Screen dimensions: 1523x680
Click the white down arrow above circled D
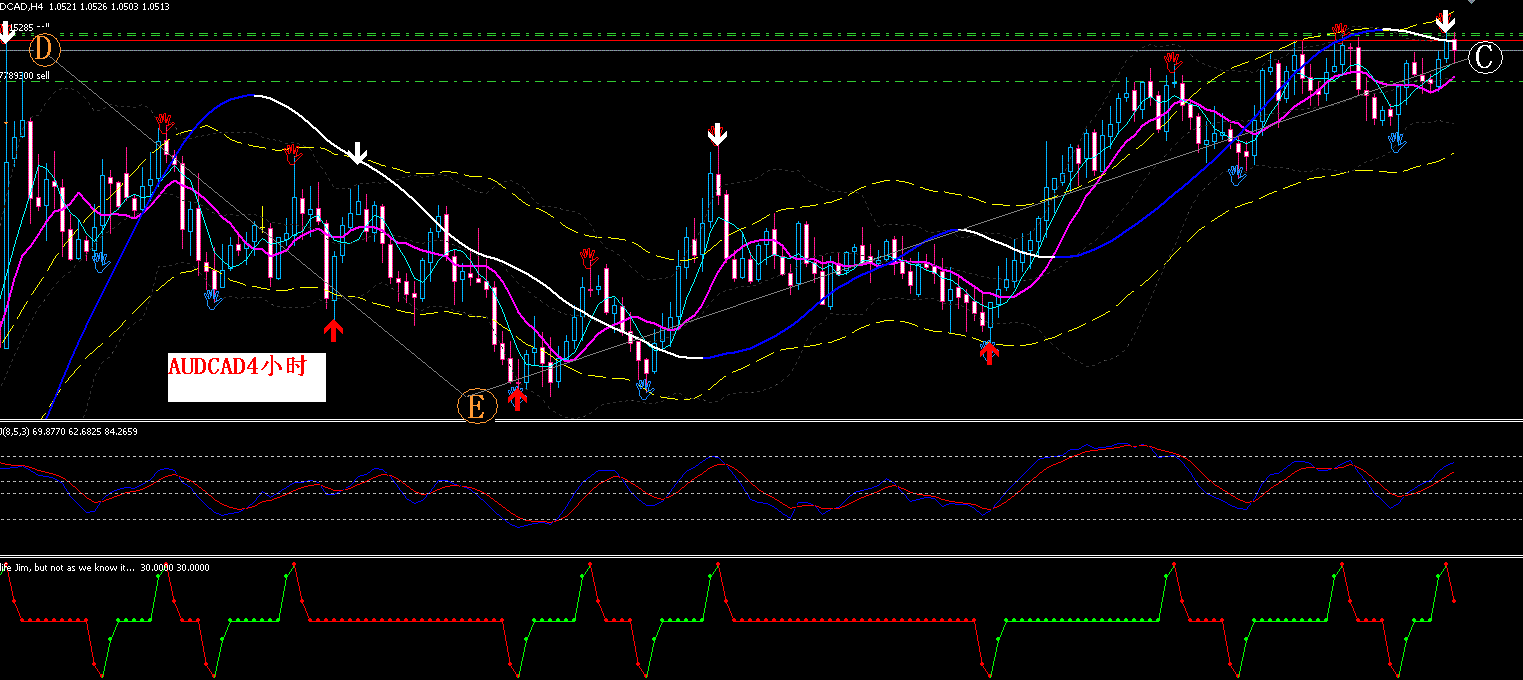click(x=6, y=31)
